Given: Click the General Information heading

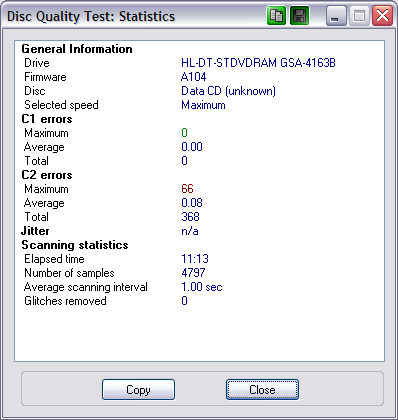Looking at the screenshot, I should click(x=77, y=49).
